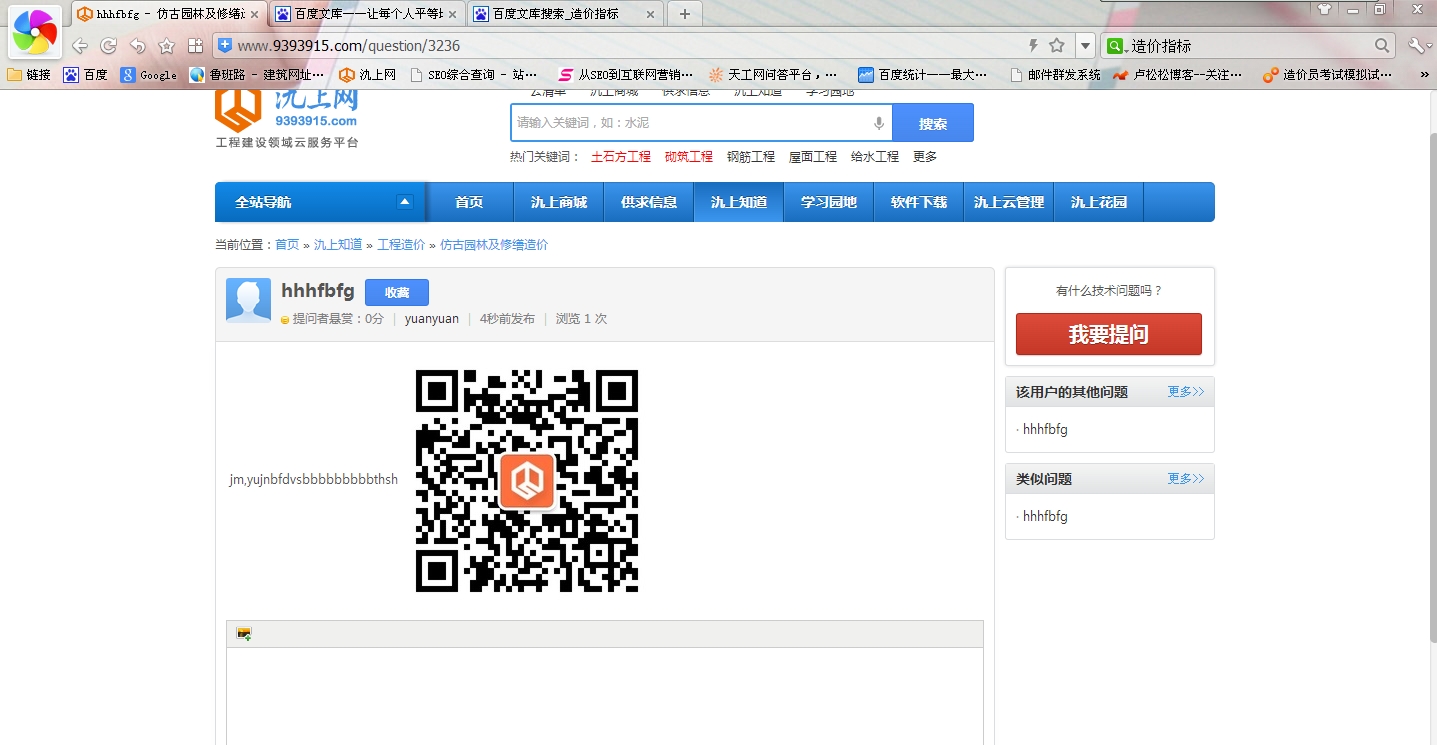Click 仿古园林及修缮造价 in the breadcrumb
The width and height of the screenshot is (1437, 745).
point(494,245)
